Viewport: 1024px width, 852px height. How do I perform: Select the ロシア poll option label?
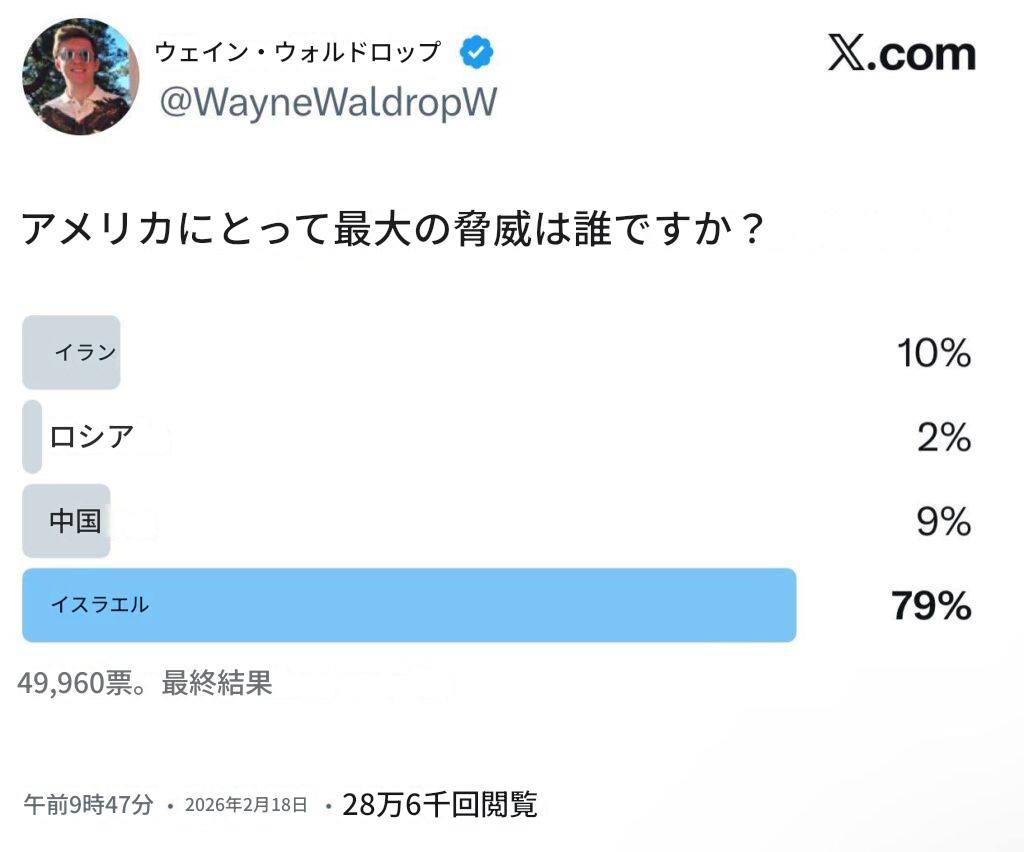91,437
